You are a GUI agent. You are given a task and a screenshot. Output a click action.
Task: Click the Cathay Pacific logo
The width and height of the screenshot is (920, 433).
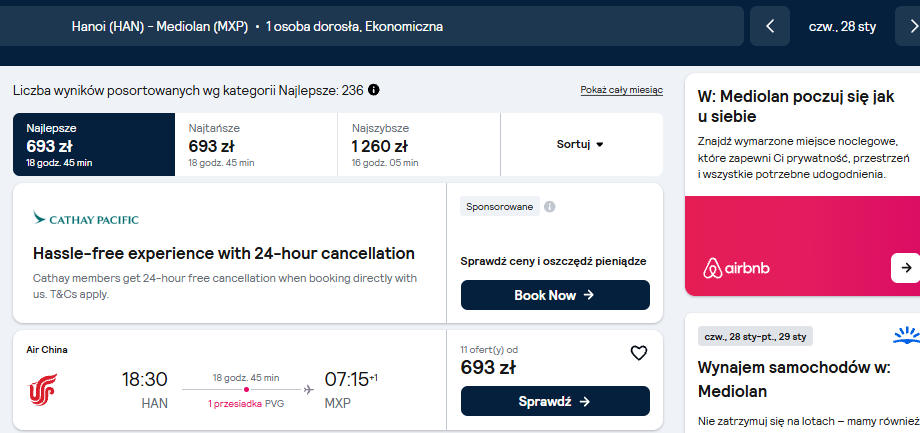[86, 219]
